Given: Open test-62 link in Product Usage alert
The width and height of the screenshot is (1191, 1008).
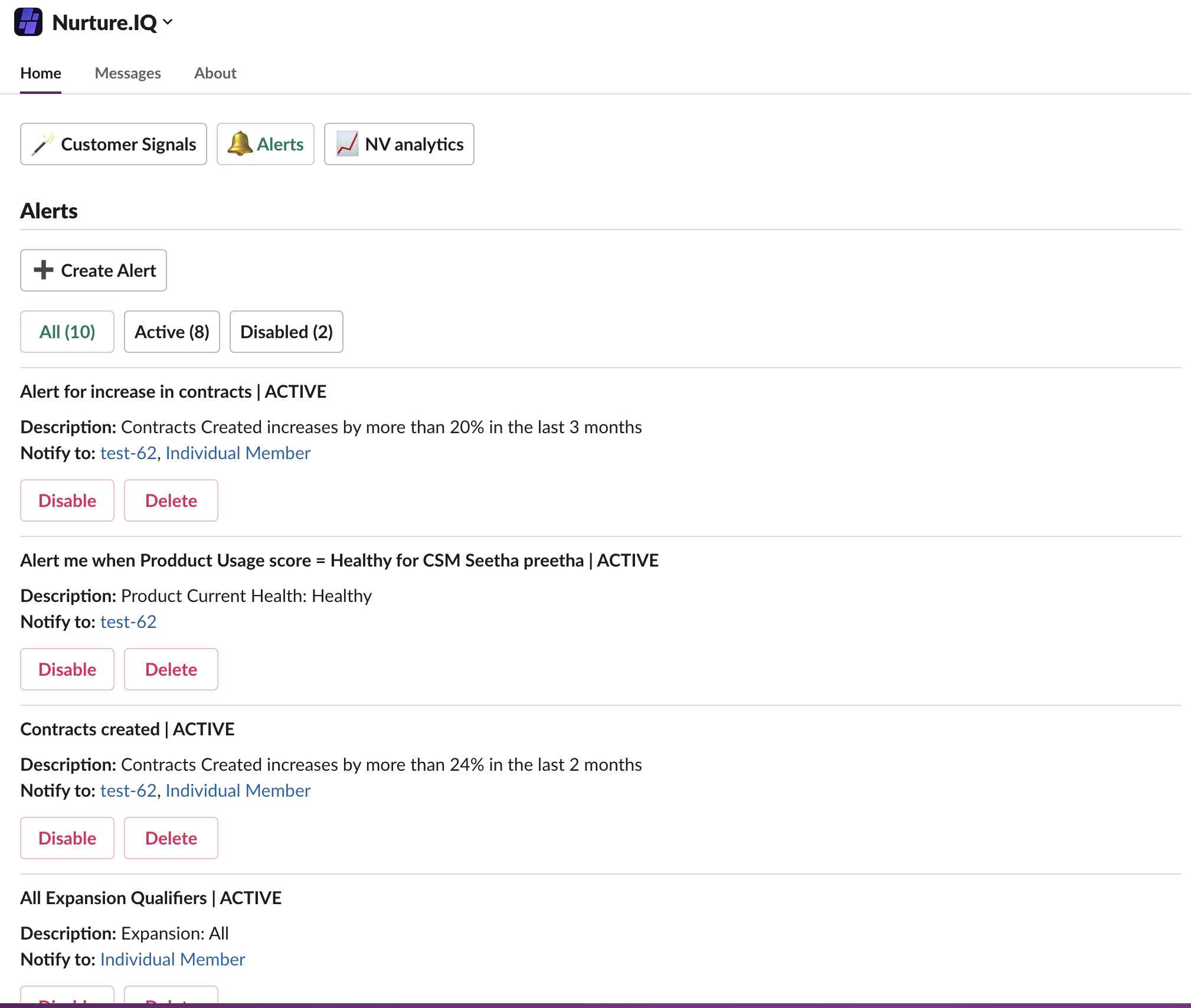Looking at the screenshot, I should tap(128, 621).
